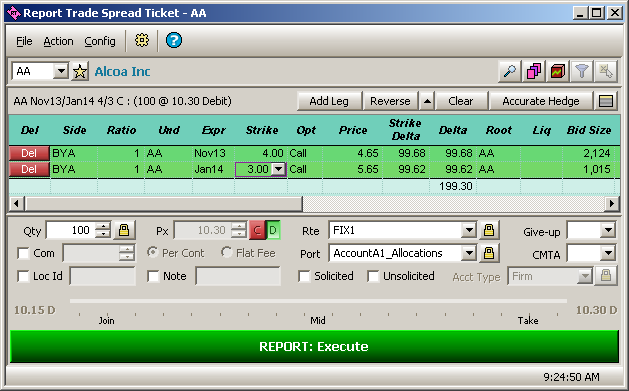Open the settings gear in the toolbar

click(x=142, y=41)
